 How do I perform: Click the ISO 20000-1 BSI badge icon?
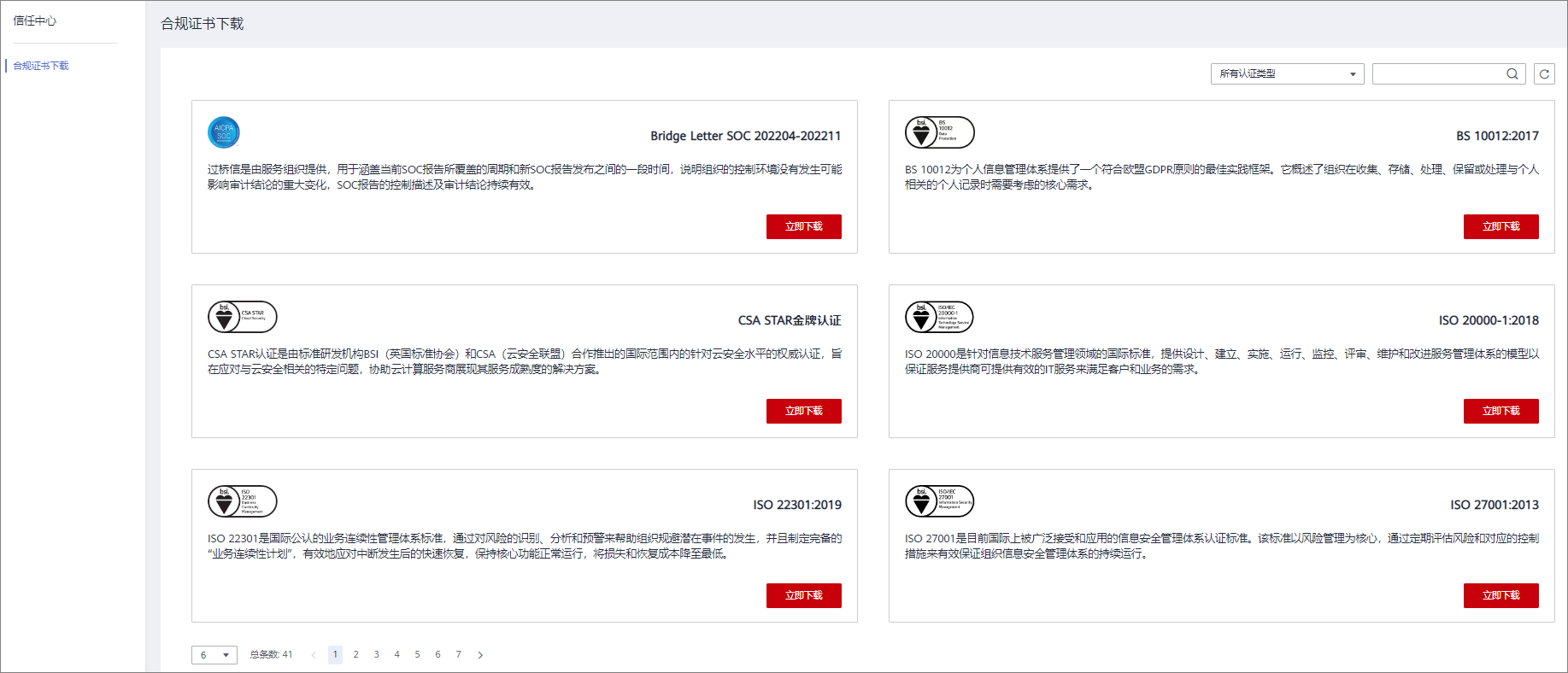[x=939, y=317]
